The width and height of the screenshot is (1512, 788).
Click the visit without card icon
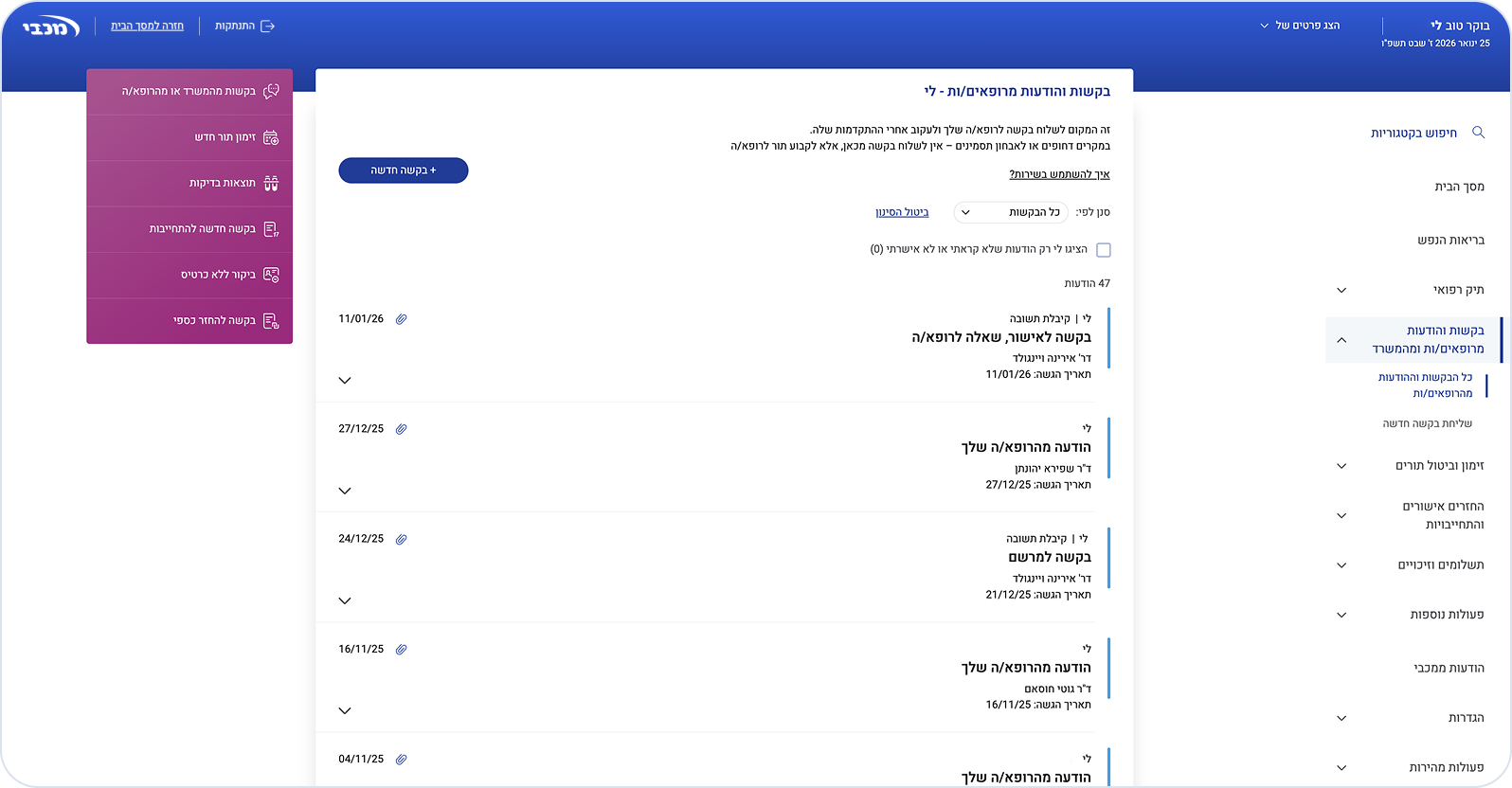tap(271, 275)
